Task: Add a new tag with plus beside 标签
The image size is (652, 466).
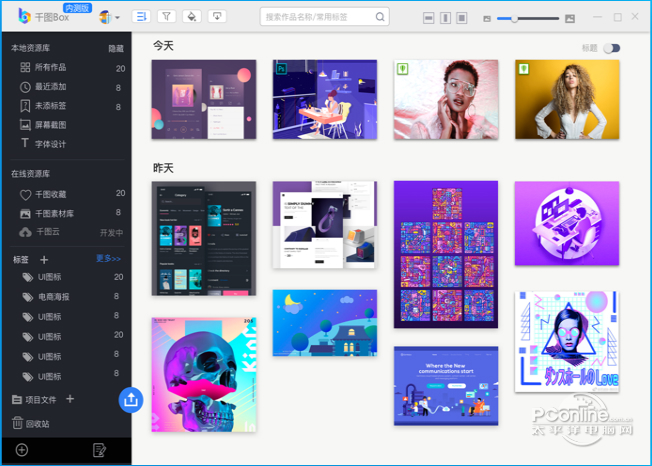Action: (44, 260)
